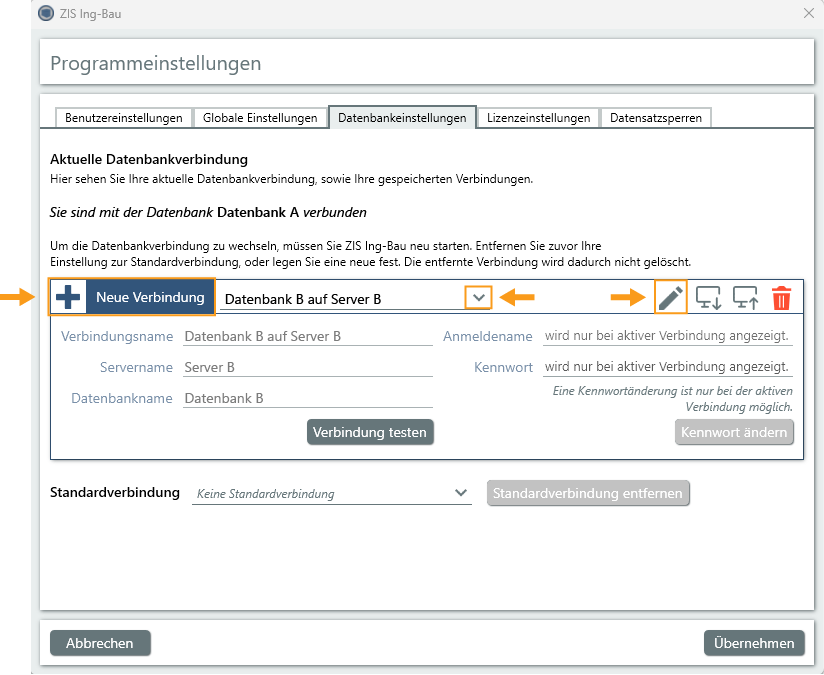Click the pencil edit connection icon

pyautogui.click(x=671, y=298)
